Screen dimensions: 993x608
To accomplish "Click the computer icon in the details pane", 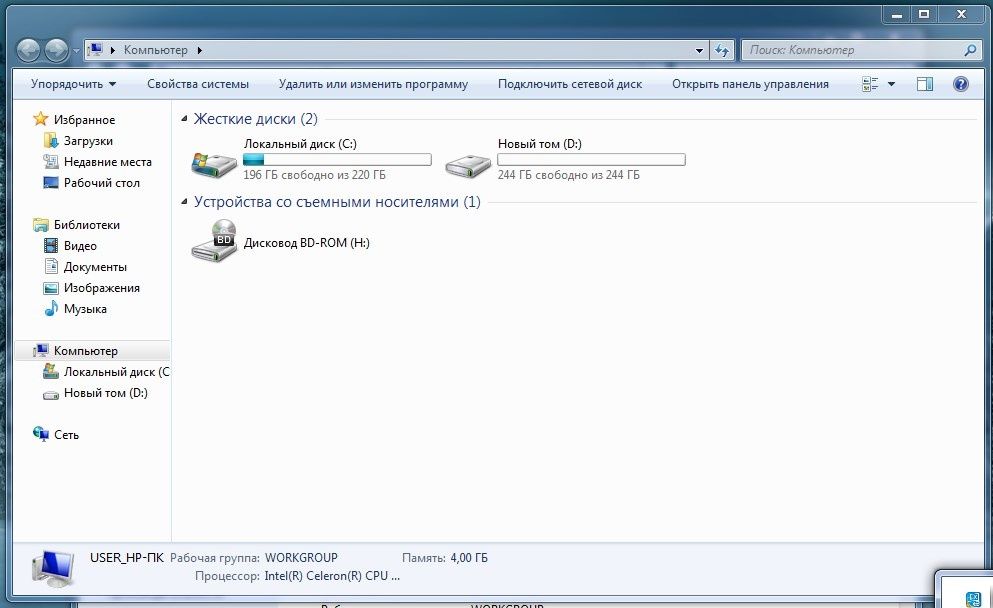I will coord(54,568).
